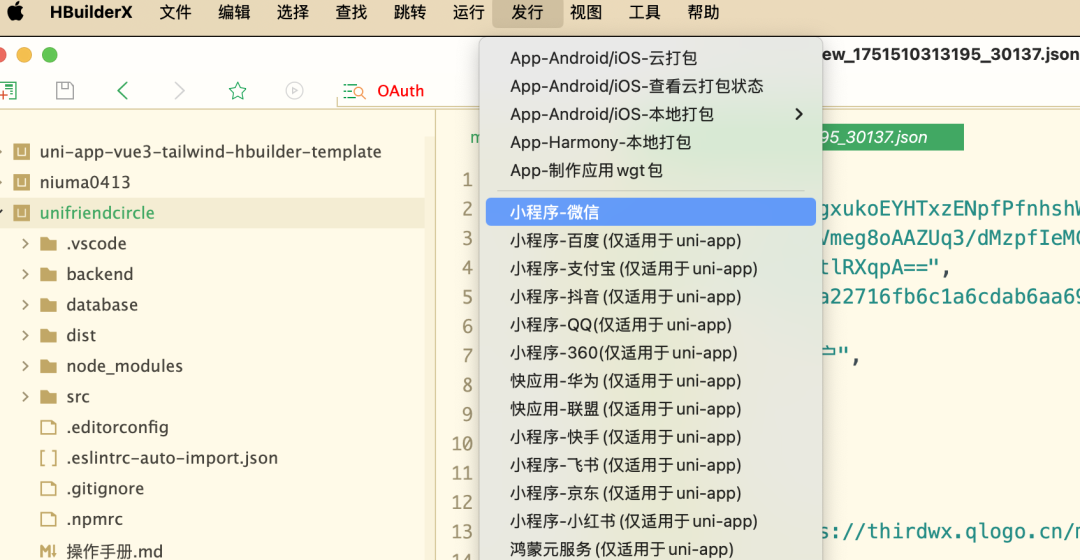Click the star bookmark icon
1080x560 pixels.
pos(238,90)
